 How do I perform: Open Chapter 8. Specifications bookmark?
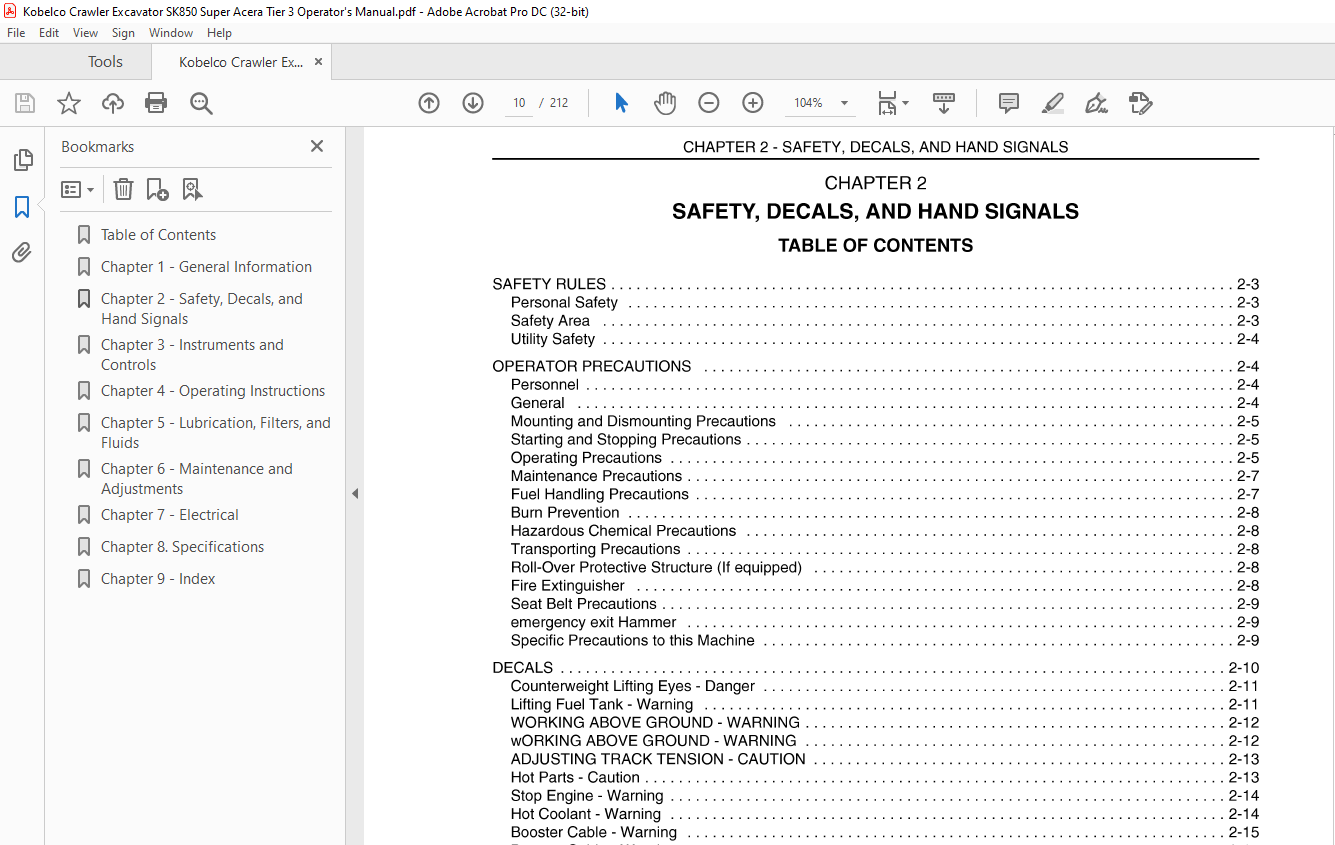[x=182, y=547]
